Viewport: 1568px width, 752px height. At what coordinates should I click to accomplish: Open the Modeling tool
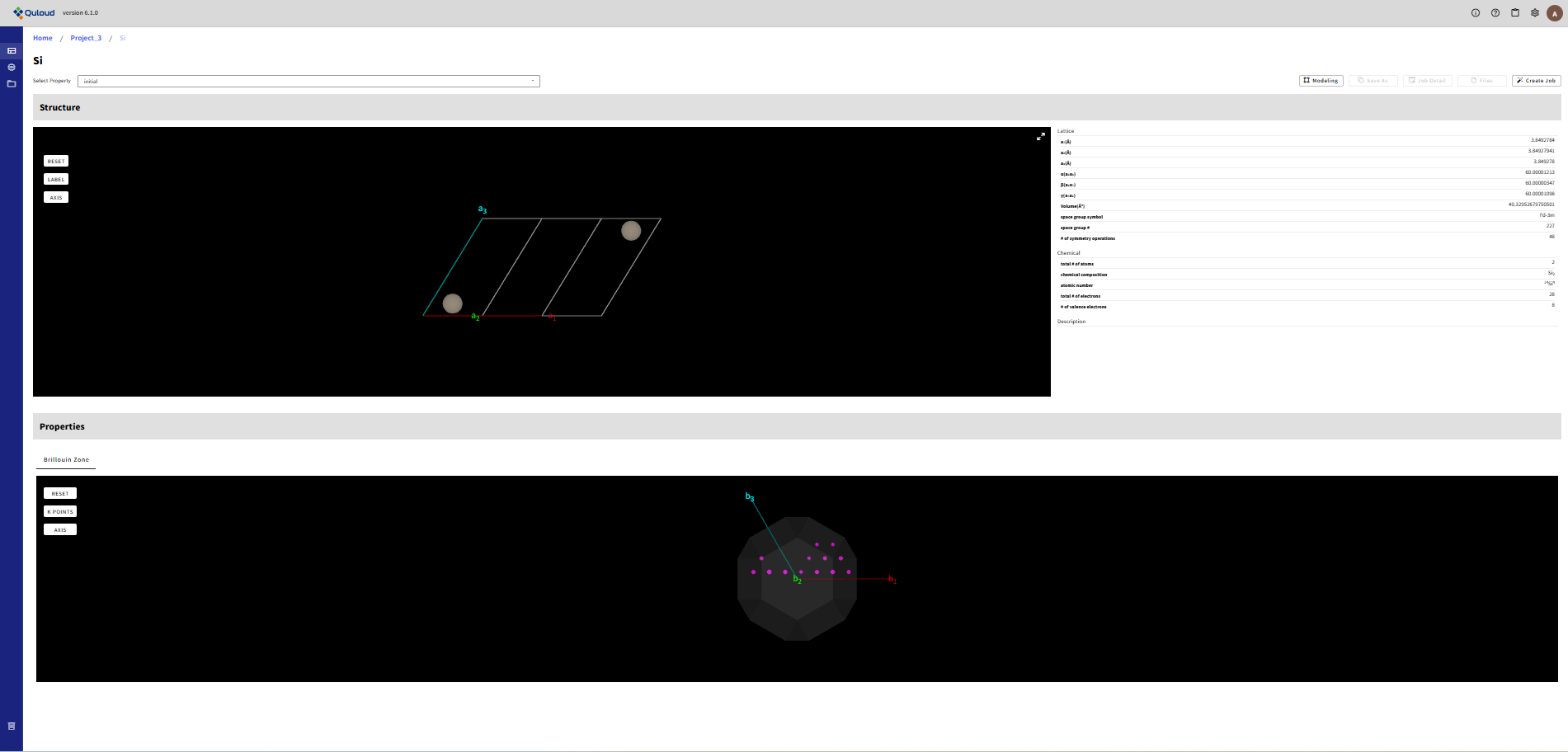click(1321, 80)
